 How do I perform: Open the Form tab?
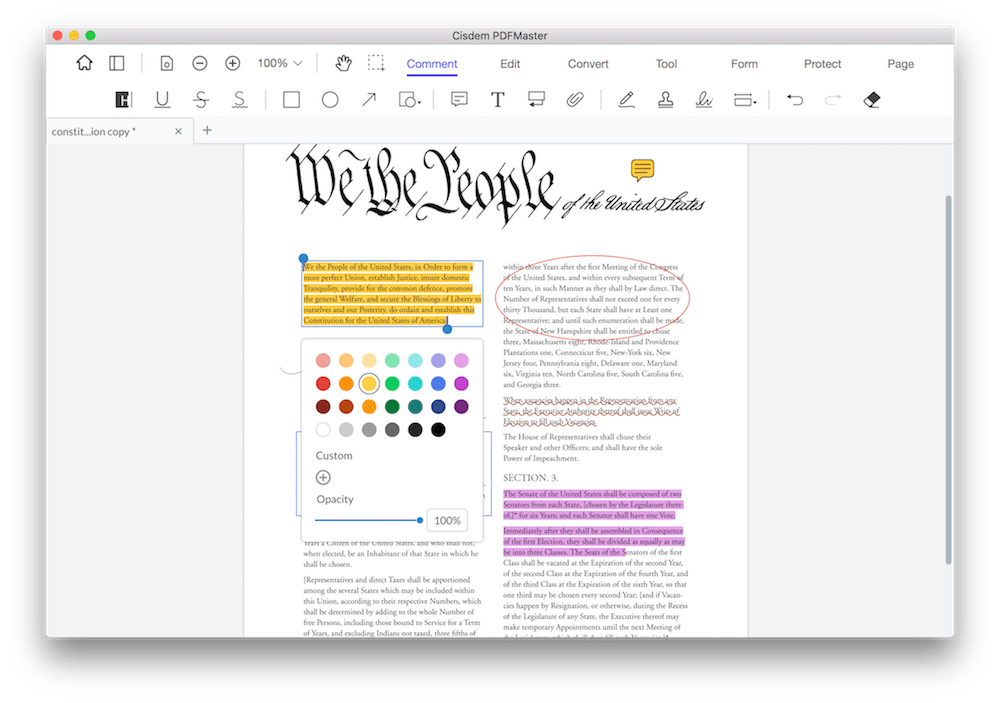[x=744, y=64]
